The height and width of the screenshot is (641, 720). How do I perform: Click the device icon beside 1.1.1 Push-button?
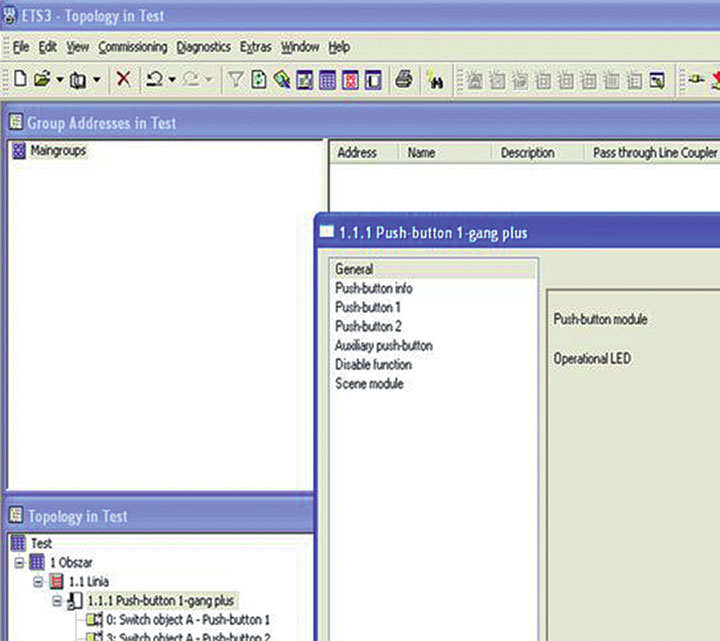[75, 601]
